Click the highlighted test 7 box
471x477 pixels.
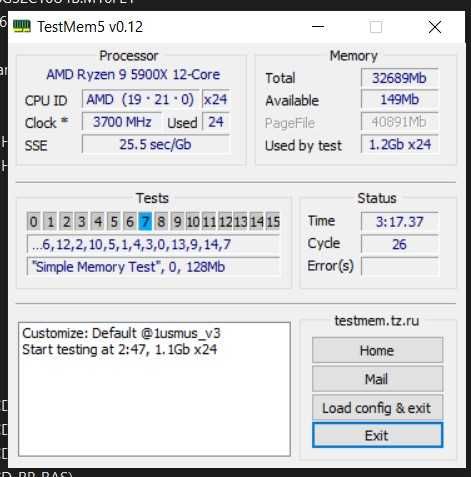point(145,221)
